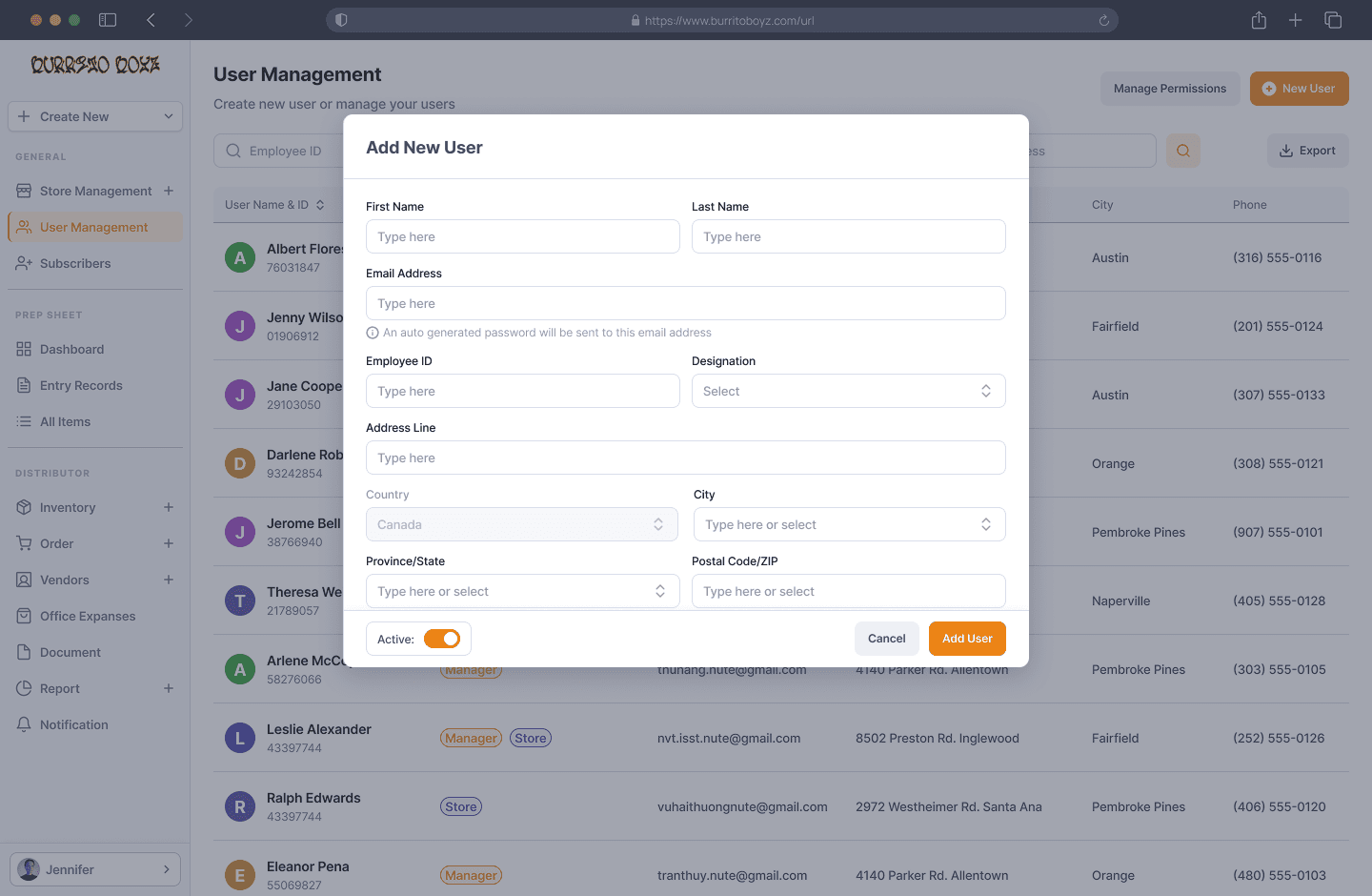This screenshot has width=1372, height=896.
Task: Open Store Management in sidebar
Action: coord(95,191)
